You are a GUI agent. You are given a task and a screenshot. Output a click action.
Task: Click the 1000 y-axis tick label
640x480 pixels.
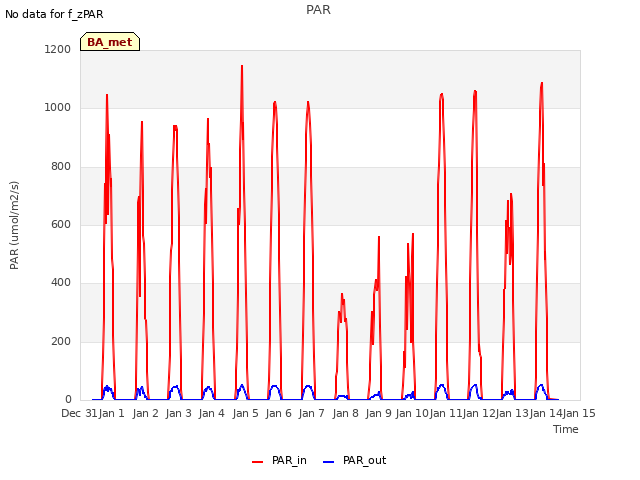[58, 108]
